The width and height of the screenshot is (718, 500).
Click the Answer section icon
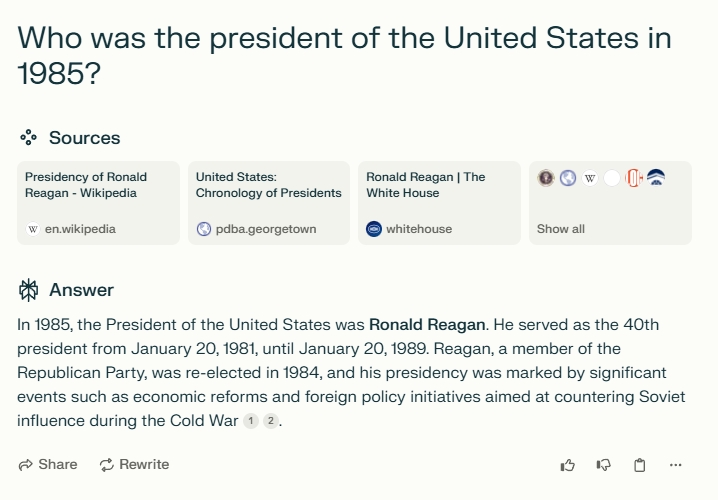pyautogui.click(x=28, y=290)
